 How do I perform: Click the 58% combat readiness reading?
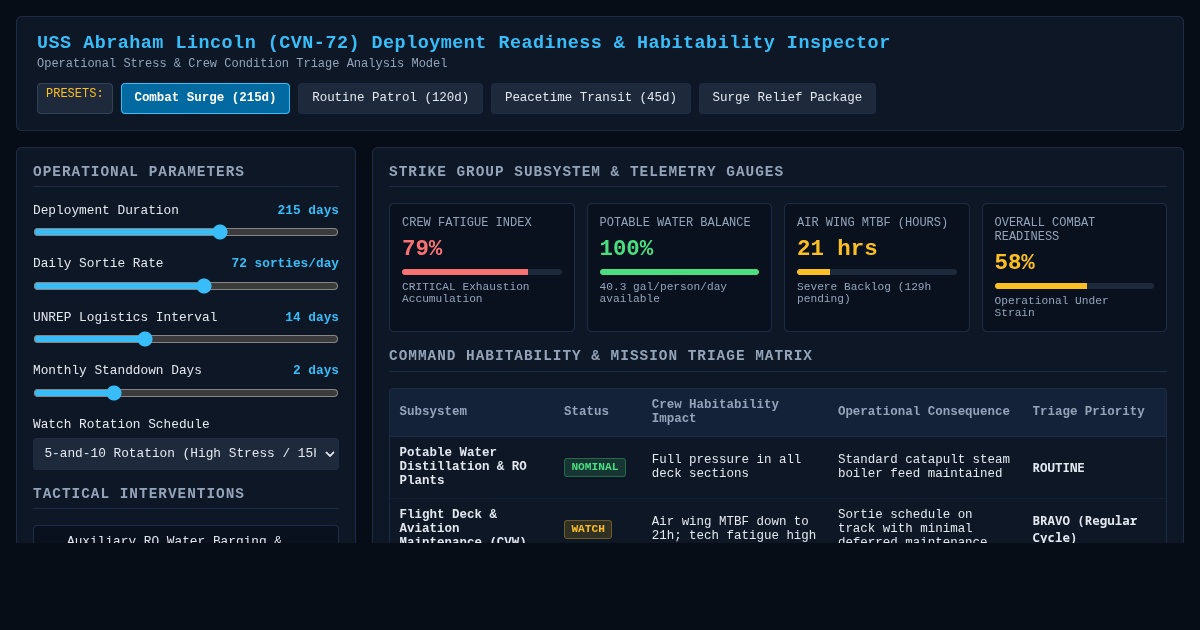1015,263
